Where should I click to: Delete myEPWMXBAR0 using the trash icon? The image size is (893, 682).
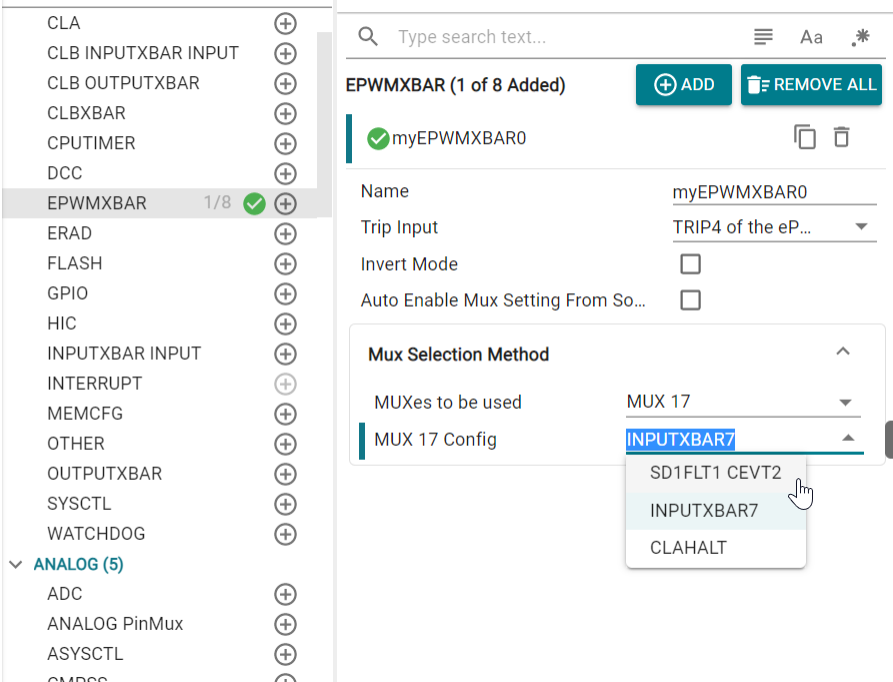[x=843, y=139]
